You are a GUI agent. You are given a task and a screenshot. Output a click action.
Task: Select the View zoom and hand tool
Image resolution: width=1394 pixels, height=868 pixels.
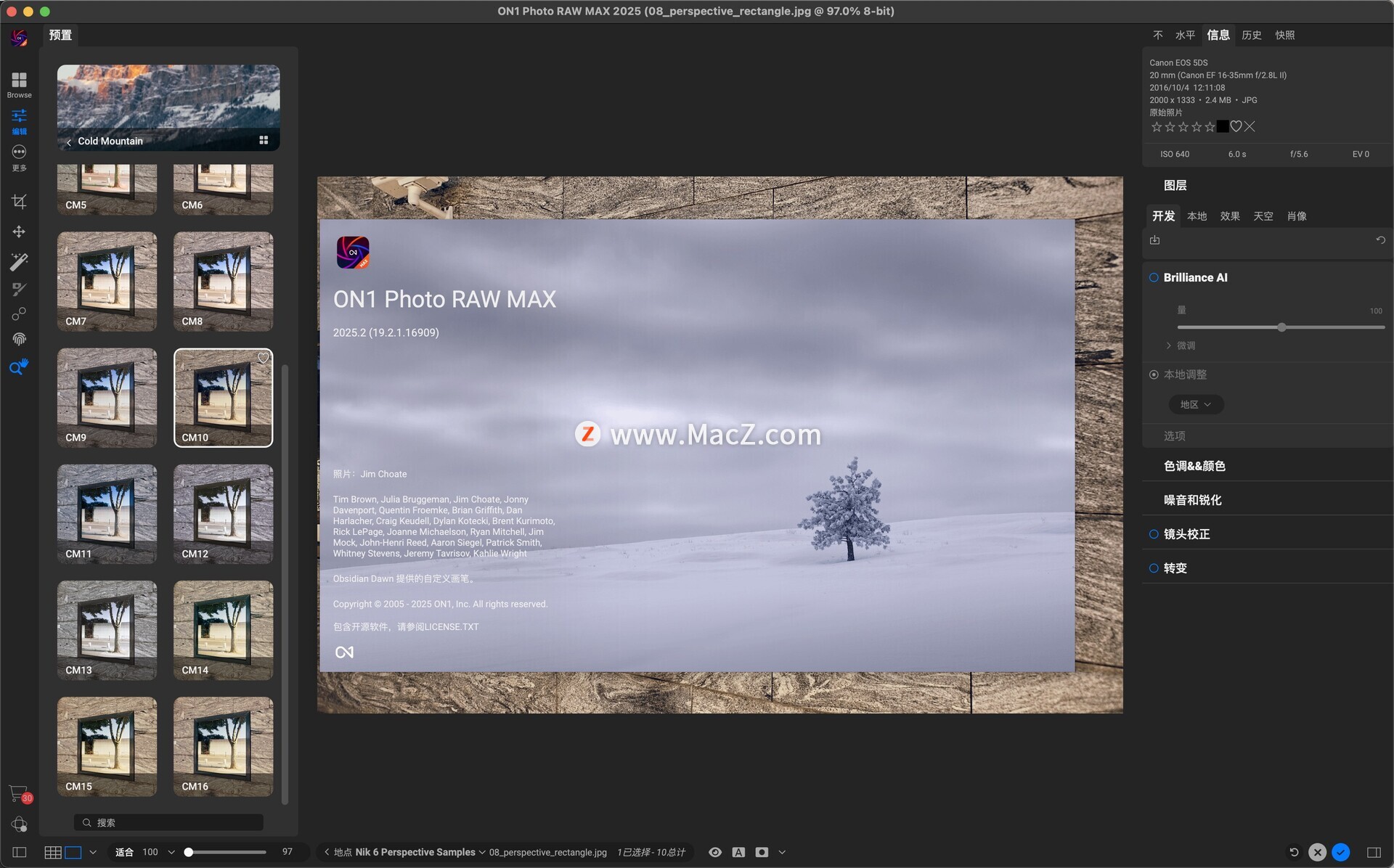19,367
